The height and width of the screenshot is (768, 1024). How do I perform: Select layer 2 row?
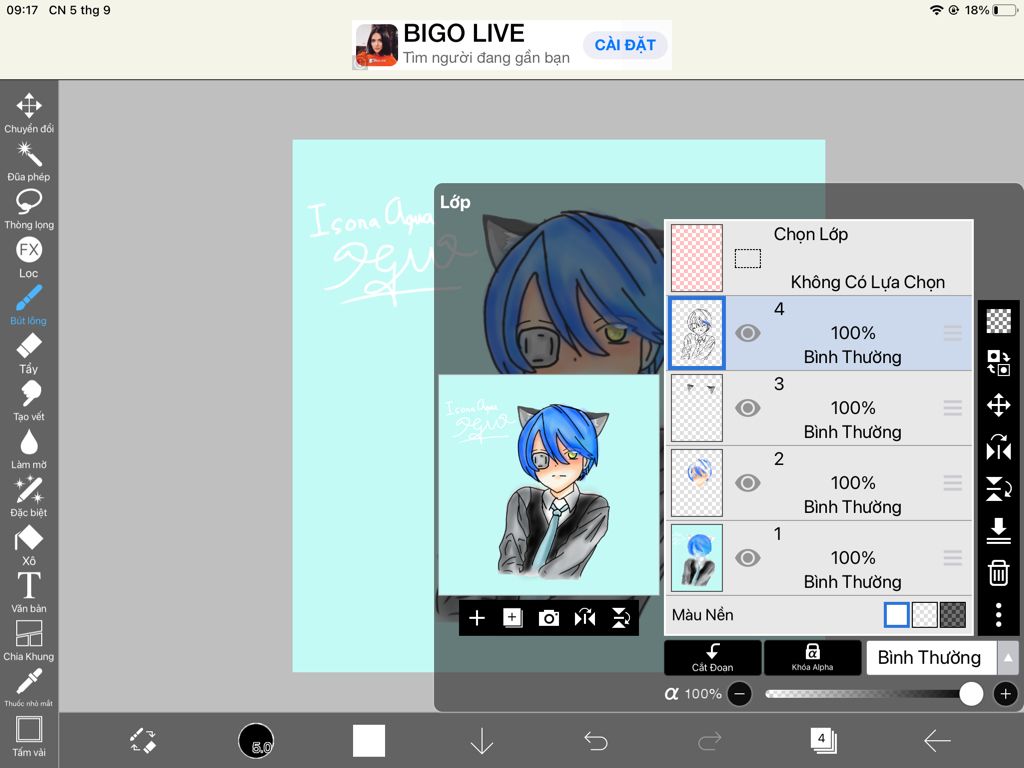coord(820,483)
